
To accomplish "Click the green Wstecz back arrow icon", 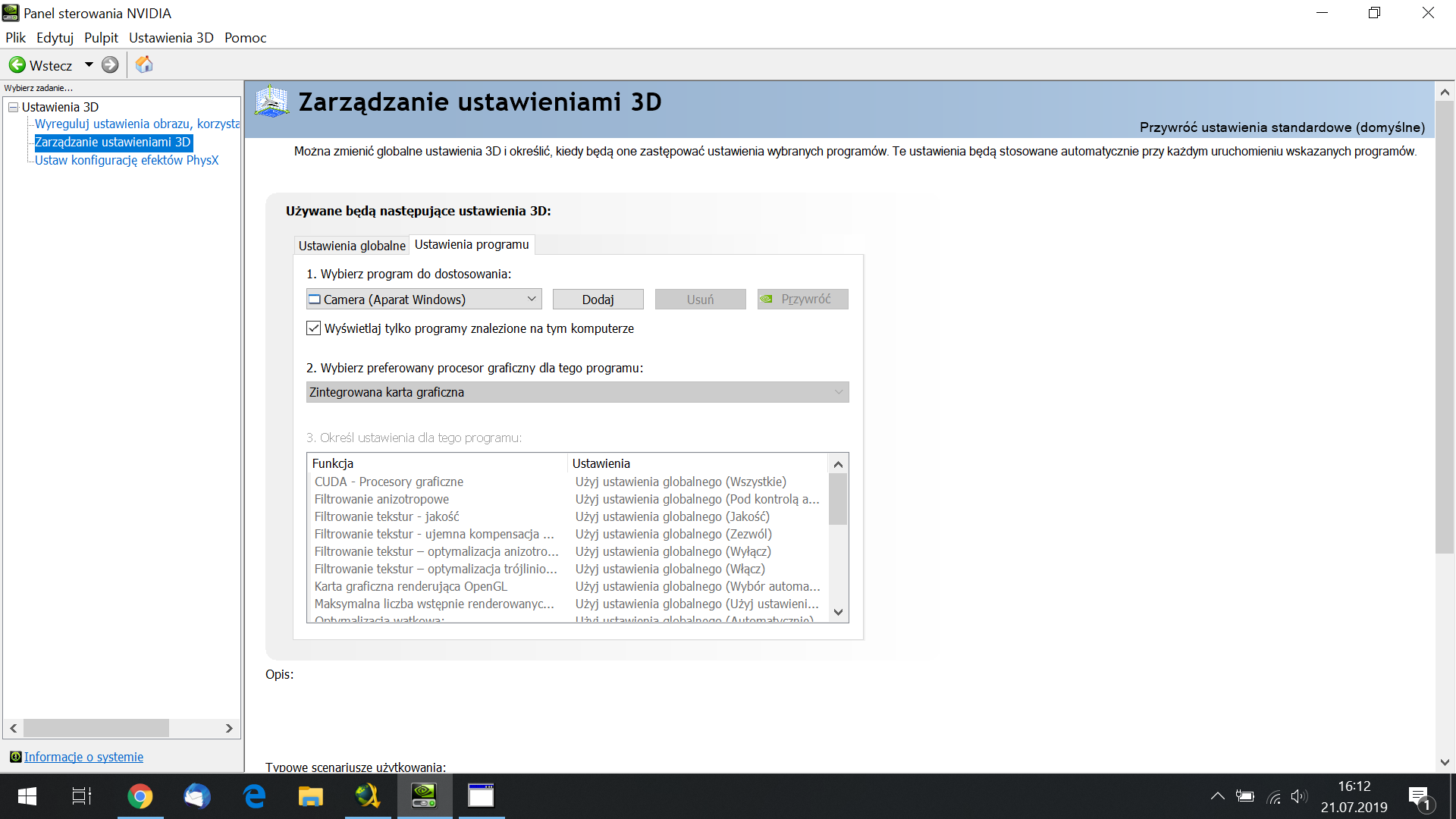I will (17, 65).
